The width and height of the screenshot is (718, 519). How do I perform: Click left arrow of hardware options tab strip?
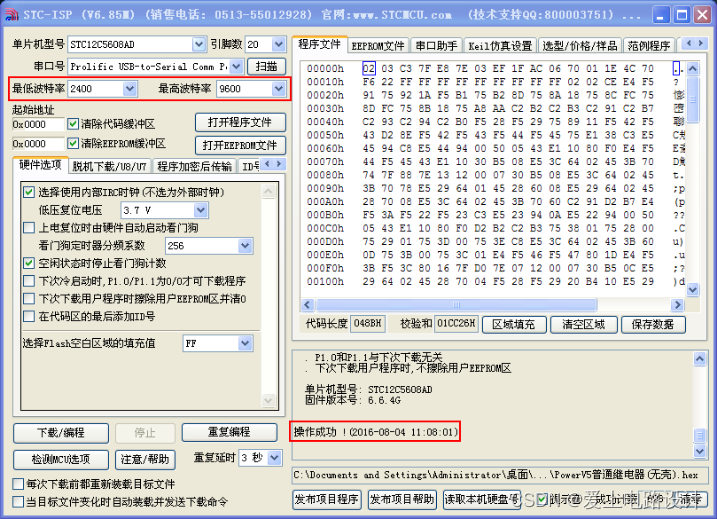pos(267,164)
